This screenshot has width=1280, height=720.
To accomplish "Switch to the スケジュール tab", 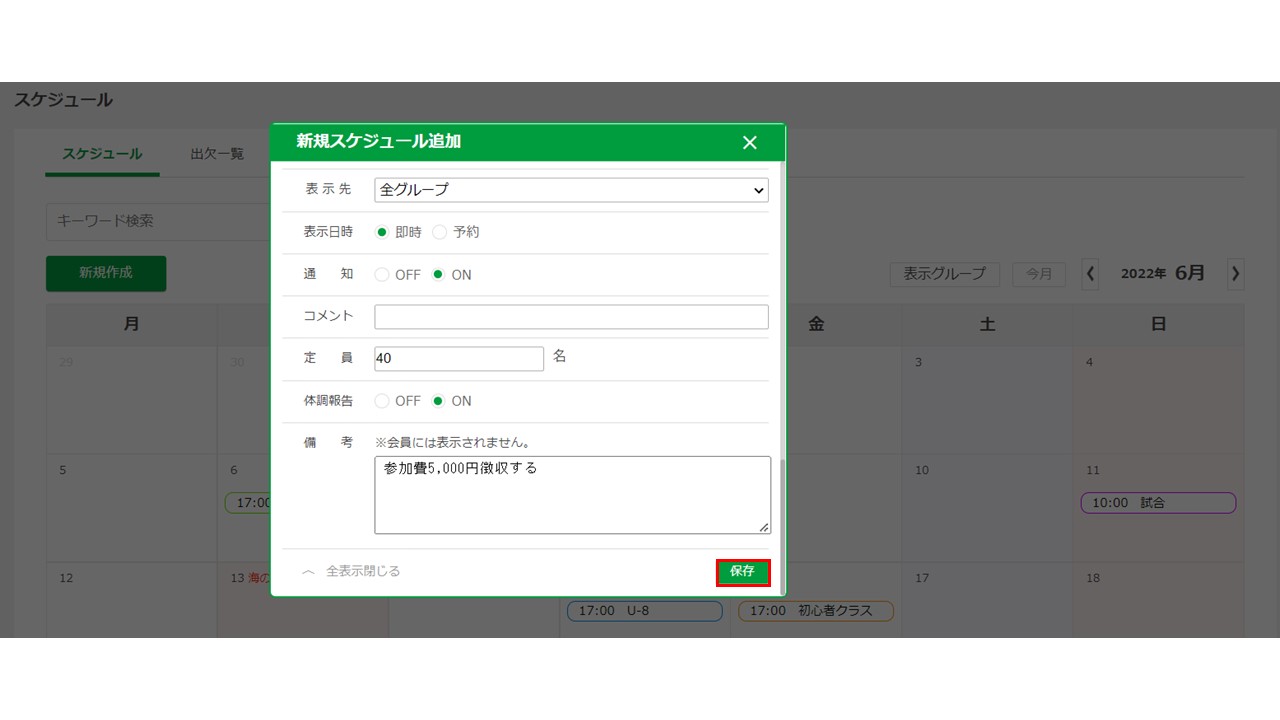I will [102, 154].
